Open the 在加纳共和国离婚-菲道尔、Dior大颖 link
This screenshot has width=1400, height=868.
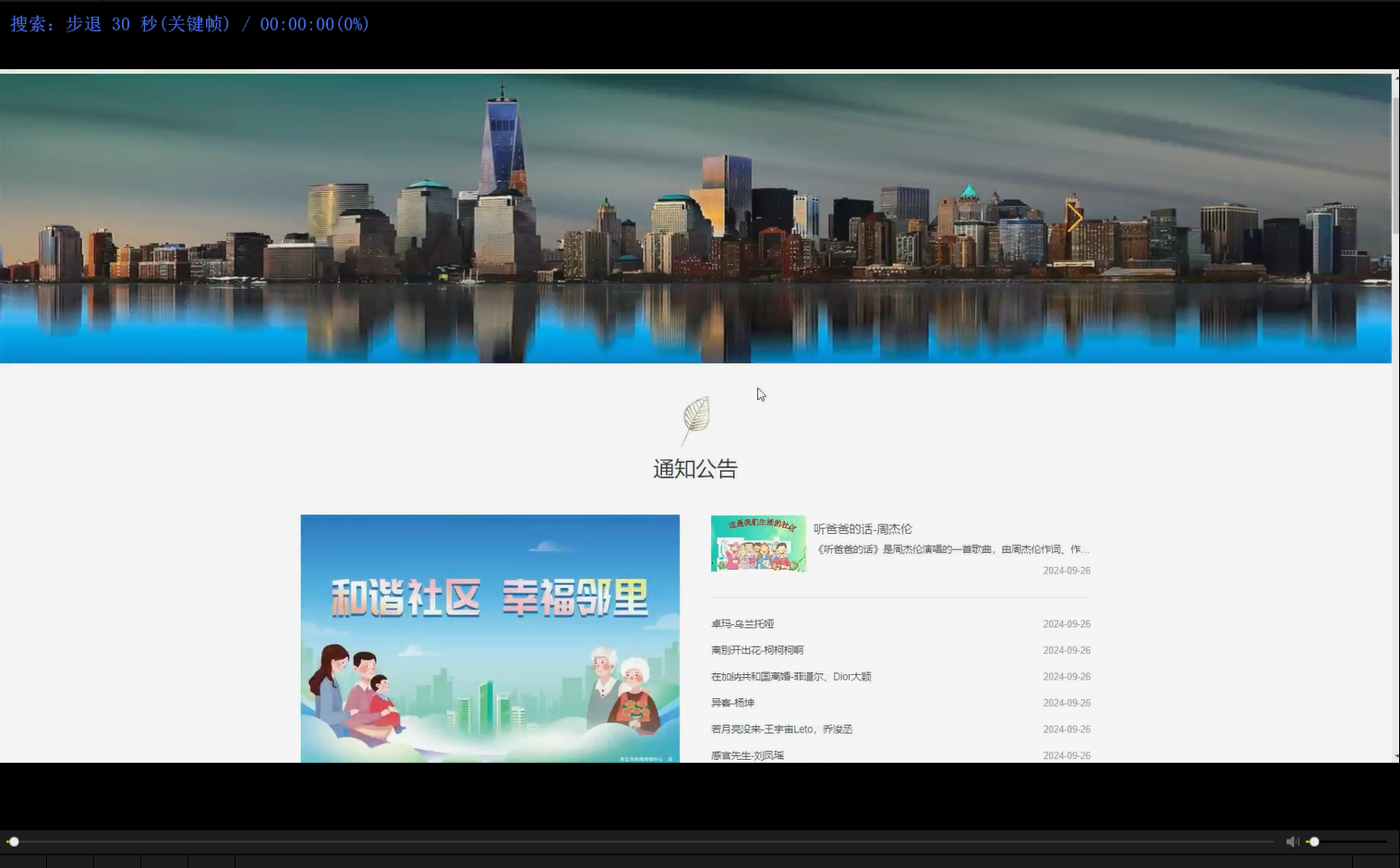pos(791,677)
